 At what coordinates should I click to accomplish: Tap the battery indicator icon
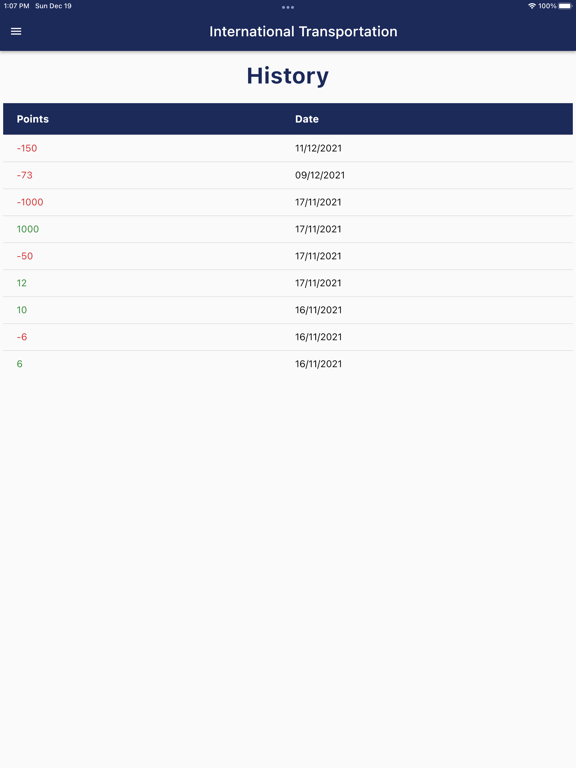[x=565, y=6]
